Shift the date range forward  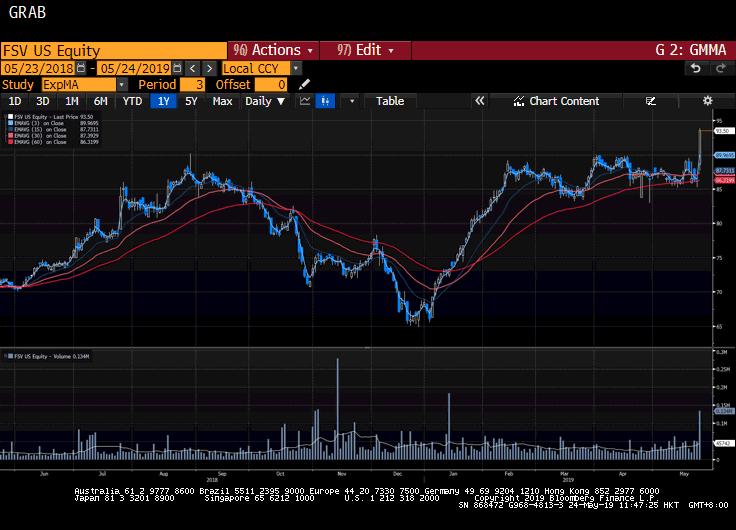click(x=209, y=69)
